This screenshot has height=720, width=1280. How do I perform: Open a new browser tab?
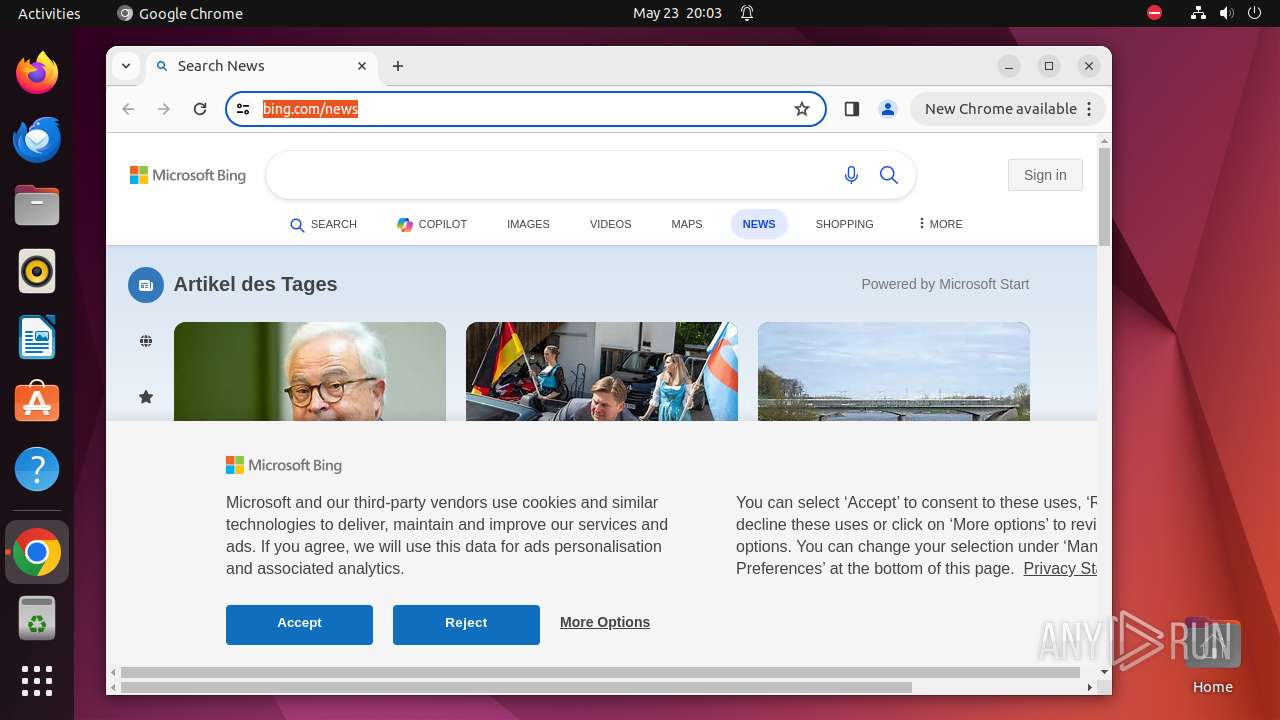(398, 66)
